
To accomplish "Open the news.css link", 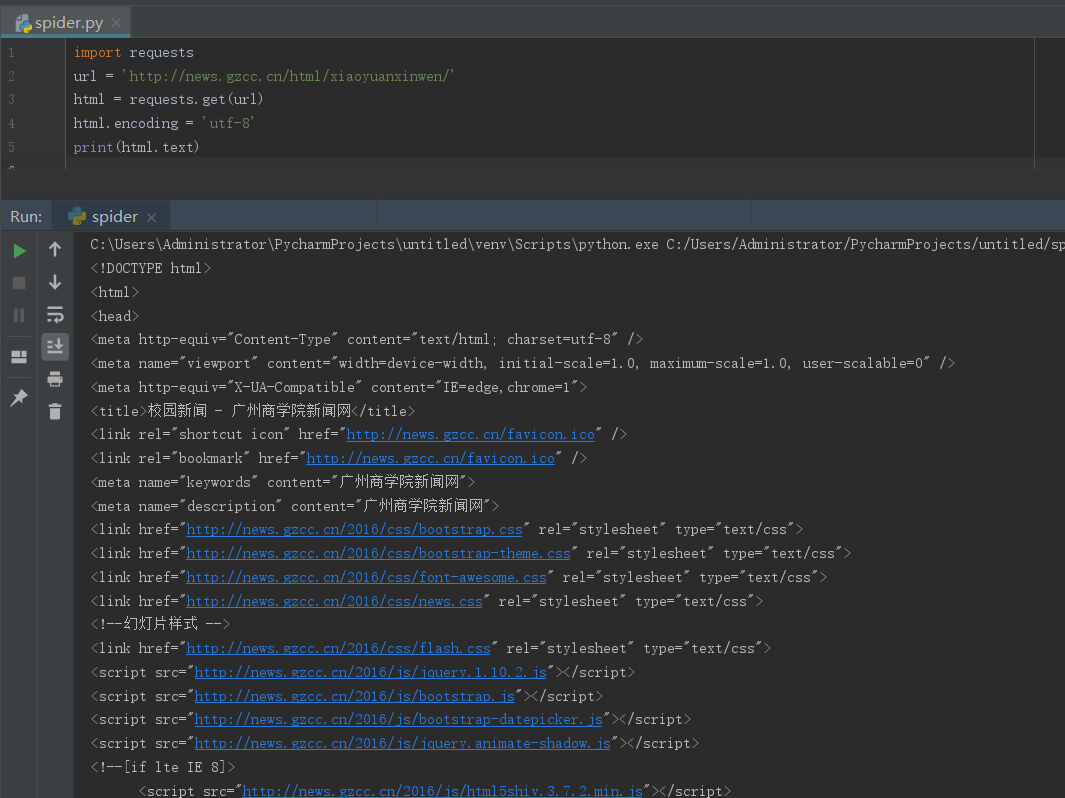I will coord(334,601).
